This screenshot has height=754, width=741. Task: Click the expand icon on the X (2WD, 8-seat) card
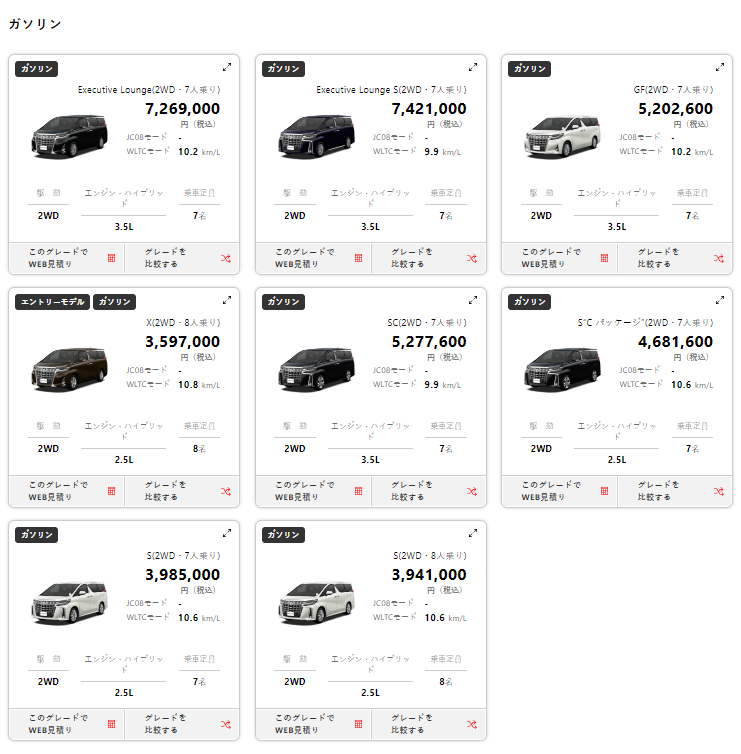click(x=227, y=300)
